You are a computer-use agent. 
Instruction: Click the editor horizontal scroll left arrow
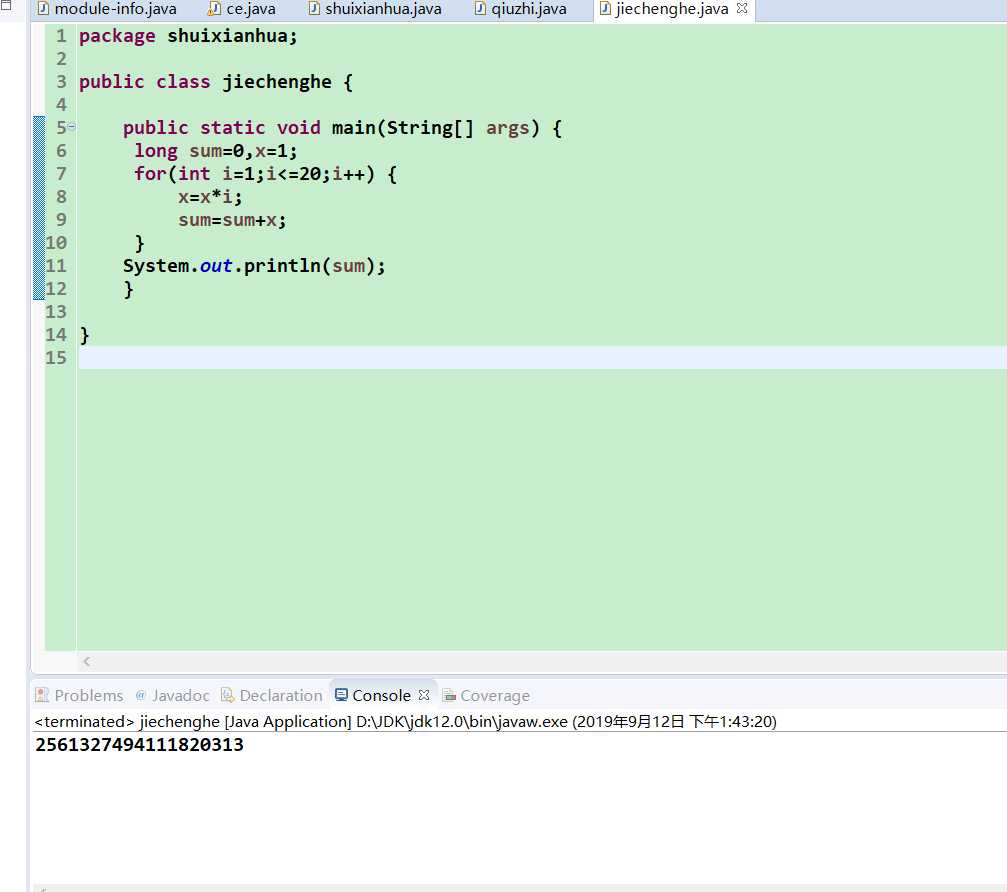pos(87,661)
